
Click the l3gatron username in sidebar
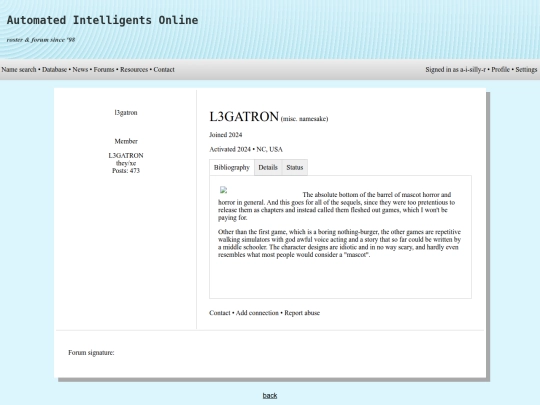tap(126, 113)
